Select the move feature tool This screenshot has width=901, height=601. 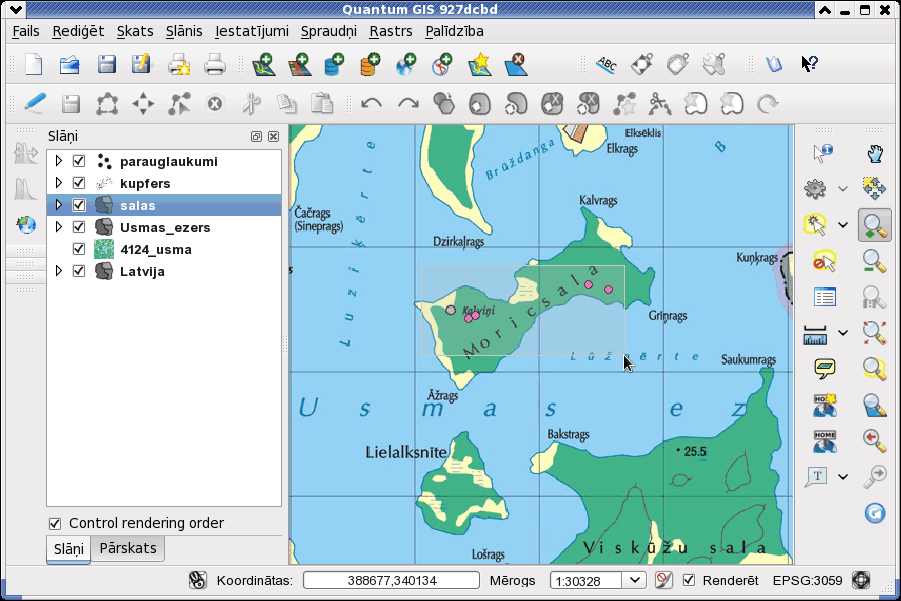pyautogui.click(x=143, y=104)
